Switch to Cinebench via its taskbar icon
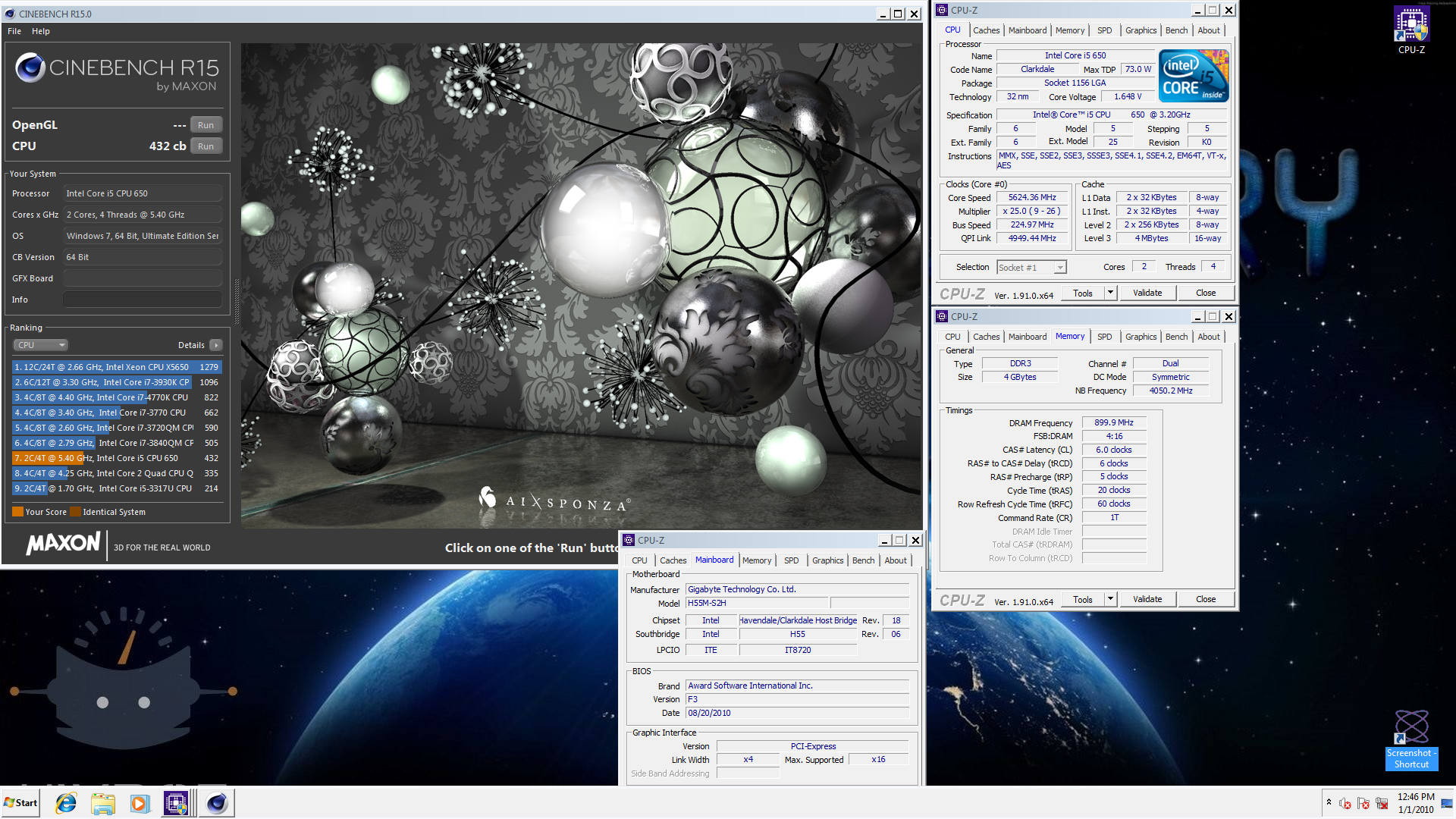Viewport: 1456px width, 819px height. (217, 803)
